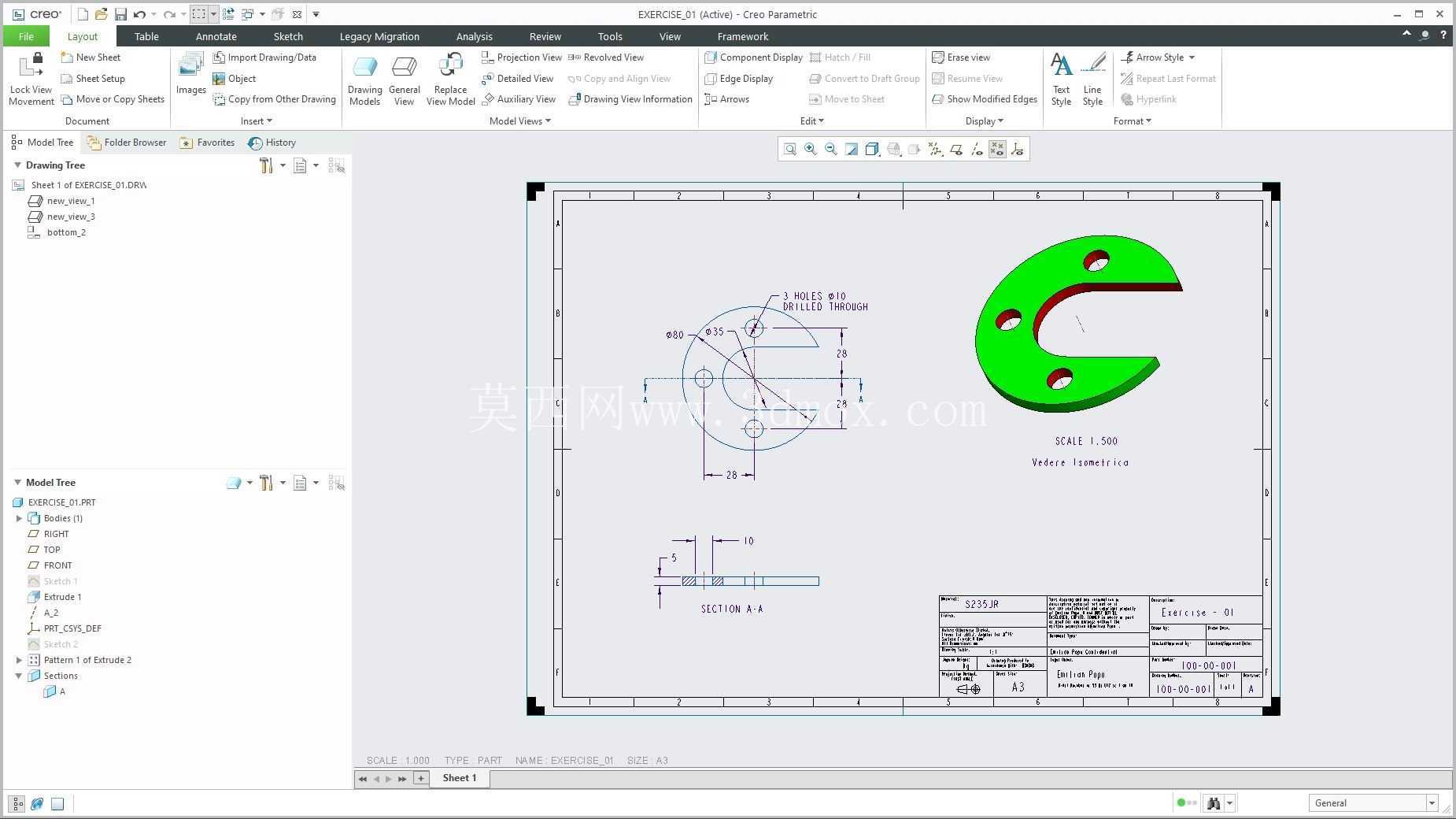Collapse the Sections node

(x=19, y=676)
